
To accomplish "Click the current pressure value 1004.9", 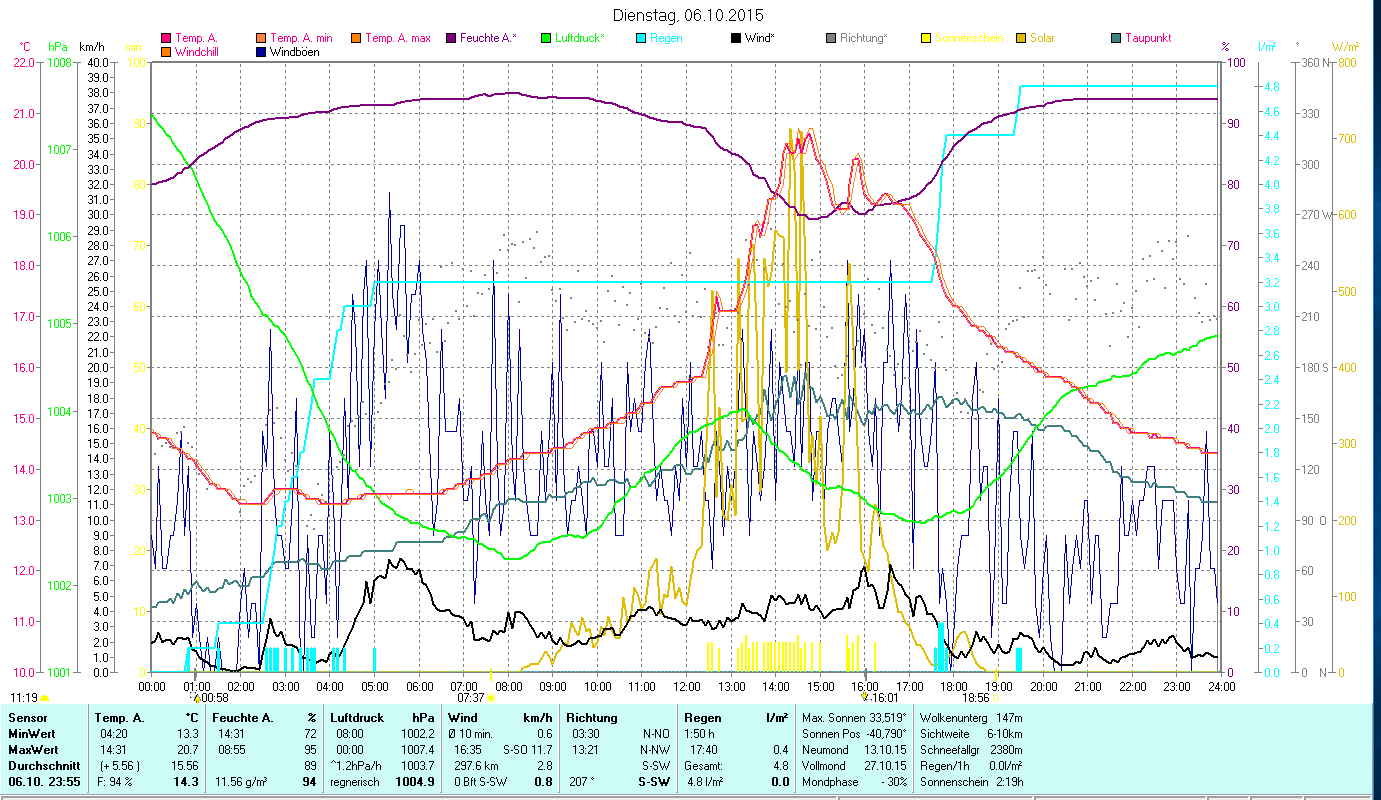I will 415,782.
